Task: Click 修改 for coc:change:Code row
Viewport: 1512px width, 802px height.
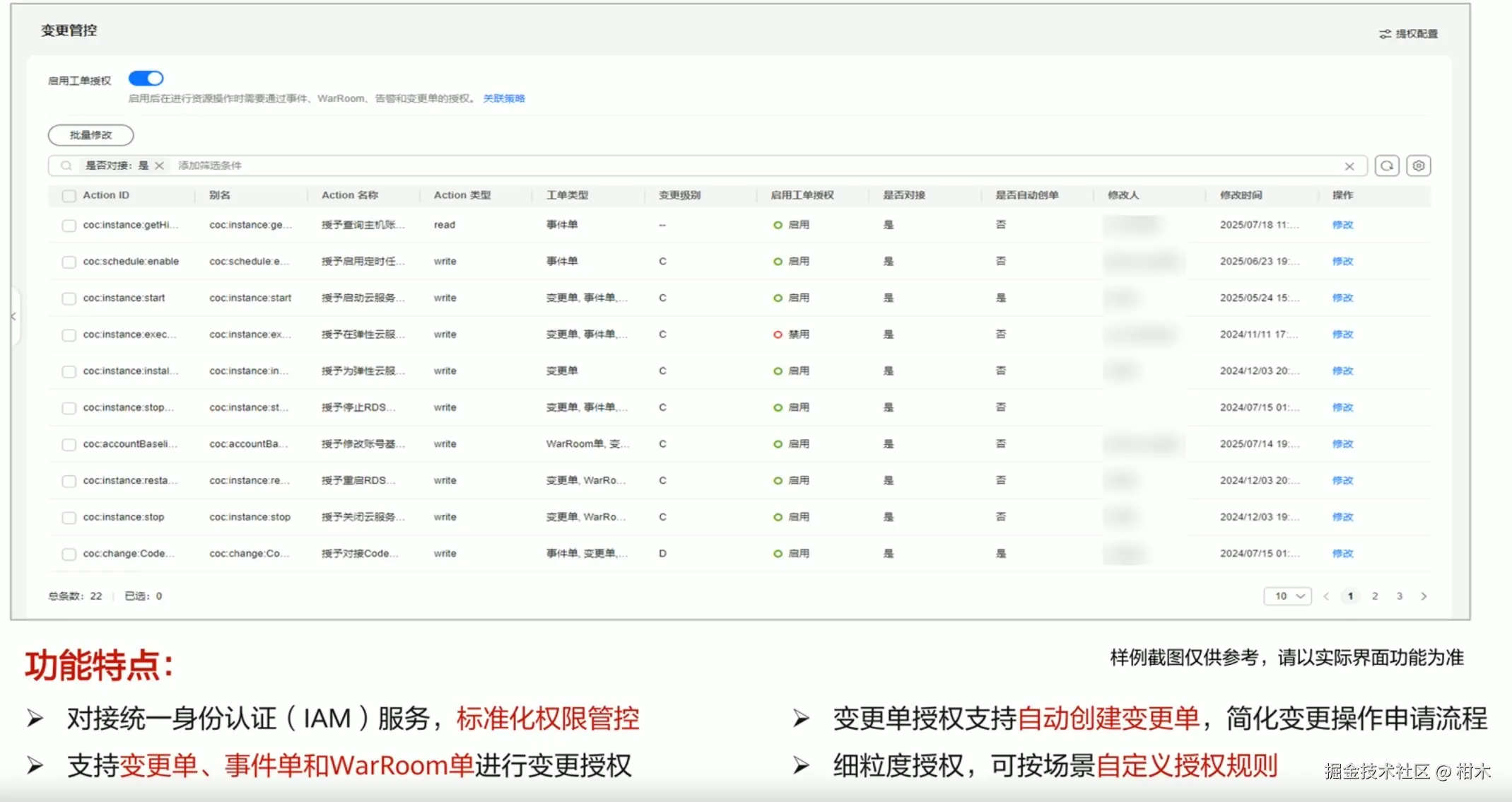Action: coord(1342,554)
